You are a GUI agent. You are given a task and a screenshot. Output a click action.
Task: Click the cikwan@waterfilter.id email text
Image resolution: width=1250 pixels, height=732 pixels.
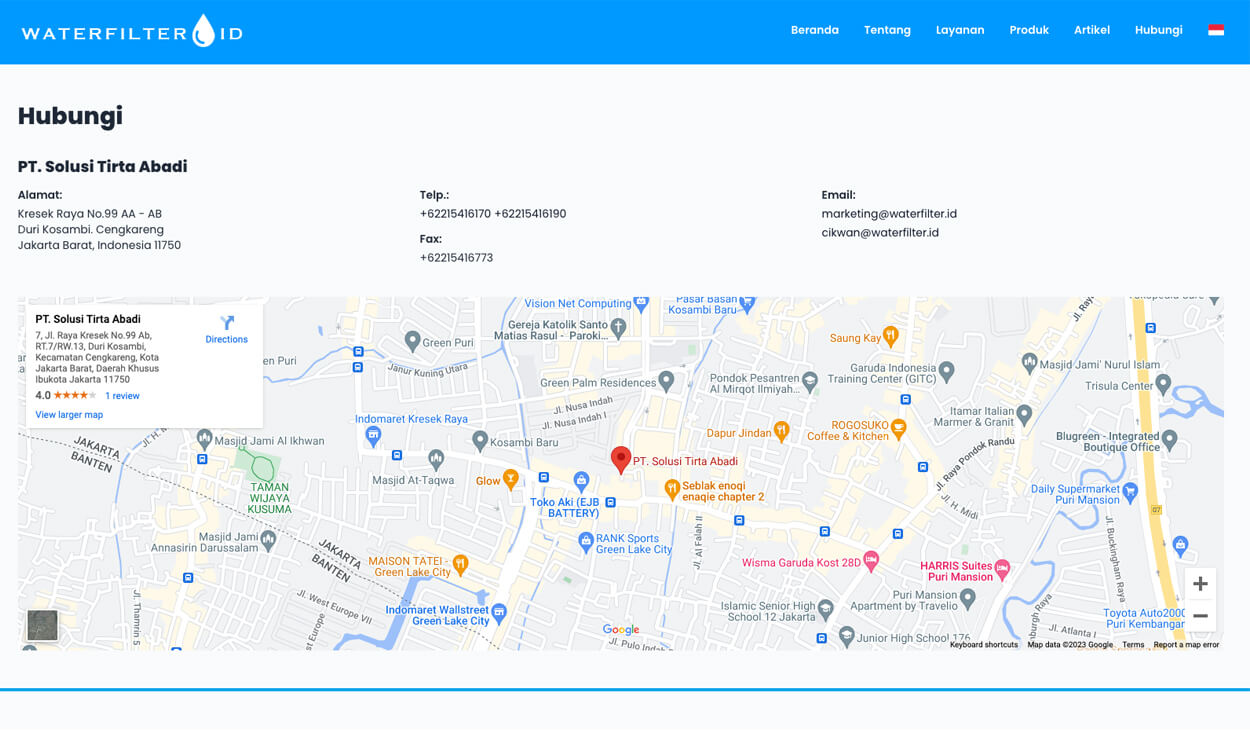(x=880, y=233)
